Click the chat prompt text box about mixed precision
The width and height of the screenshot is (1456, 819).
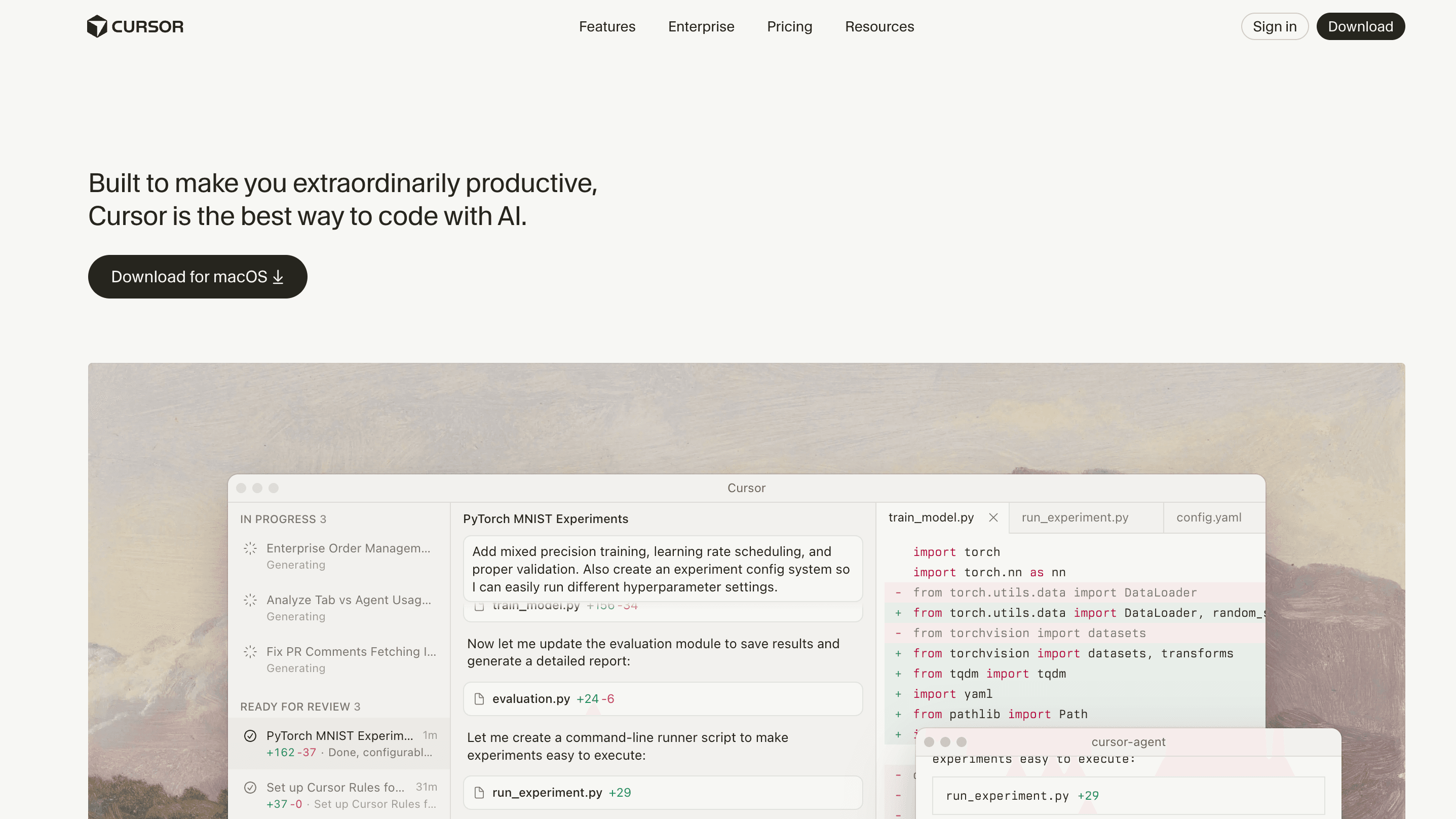tap(663, 569)
